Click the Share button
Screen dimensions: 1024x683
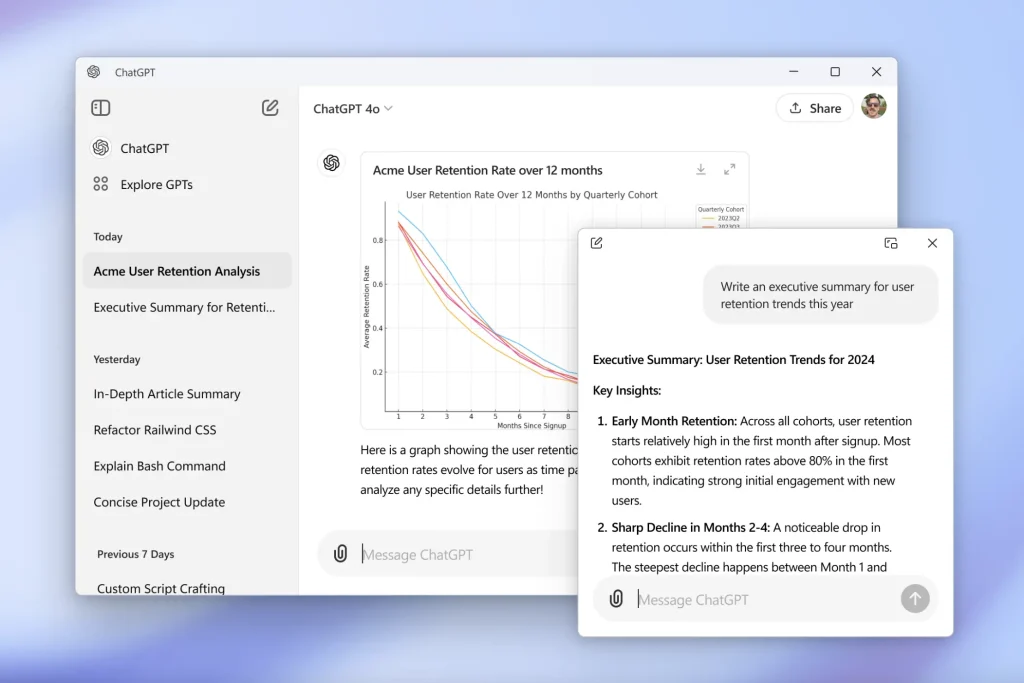814,108
